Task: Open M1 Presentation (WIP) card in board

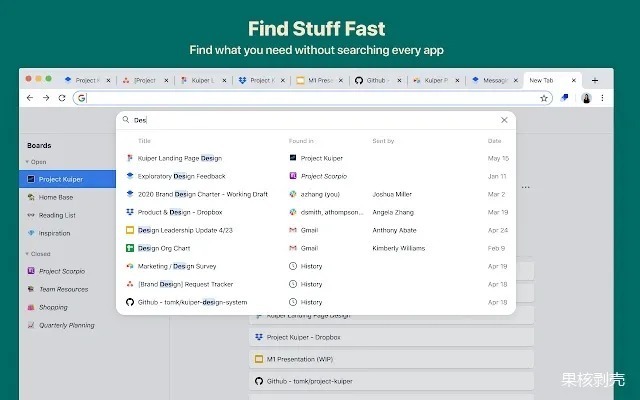Action: (x=391, y=359)
